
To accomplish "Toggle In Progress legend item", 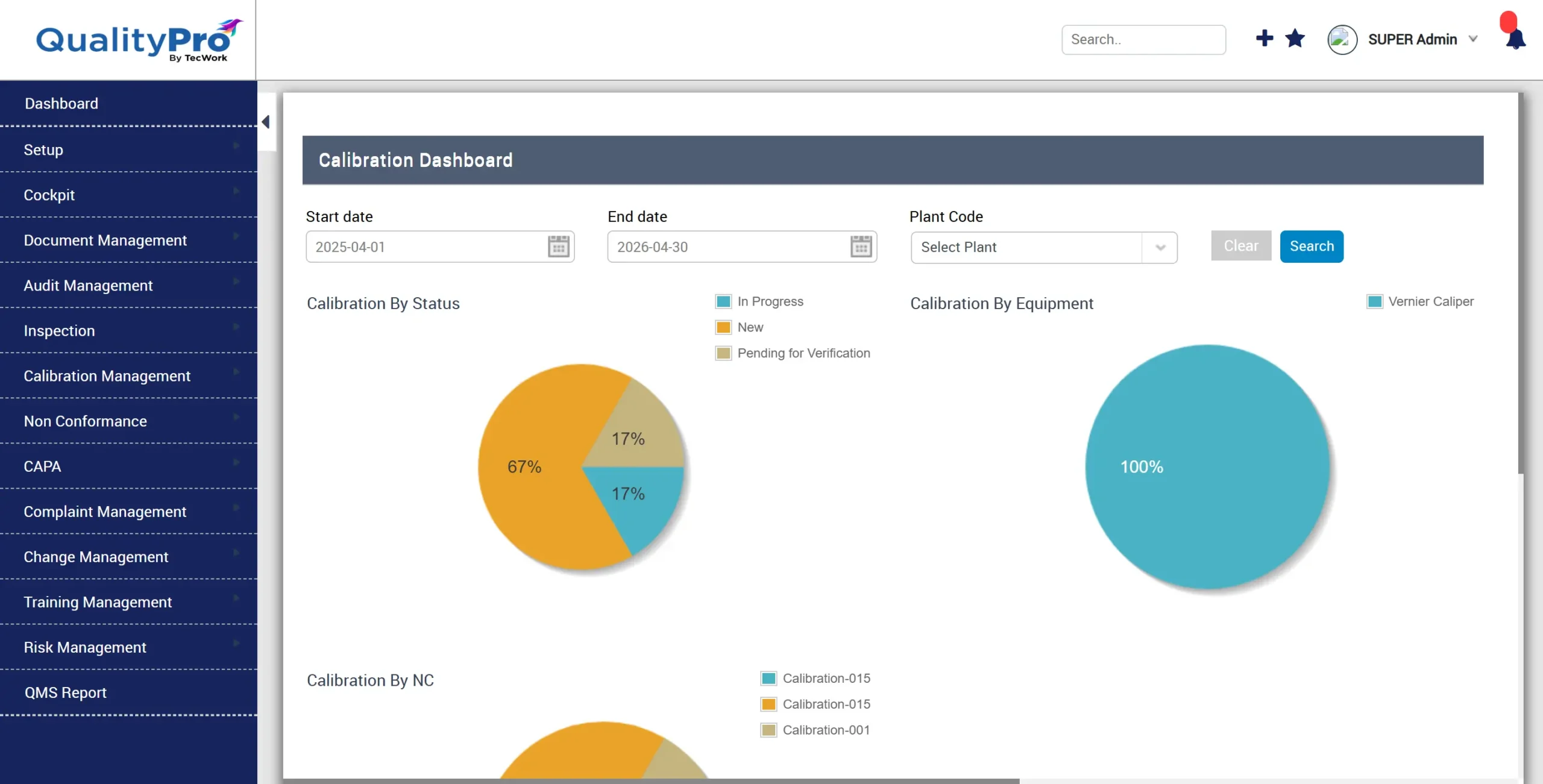I will (x=759, y=301).
